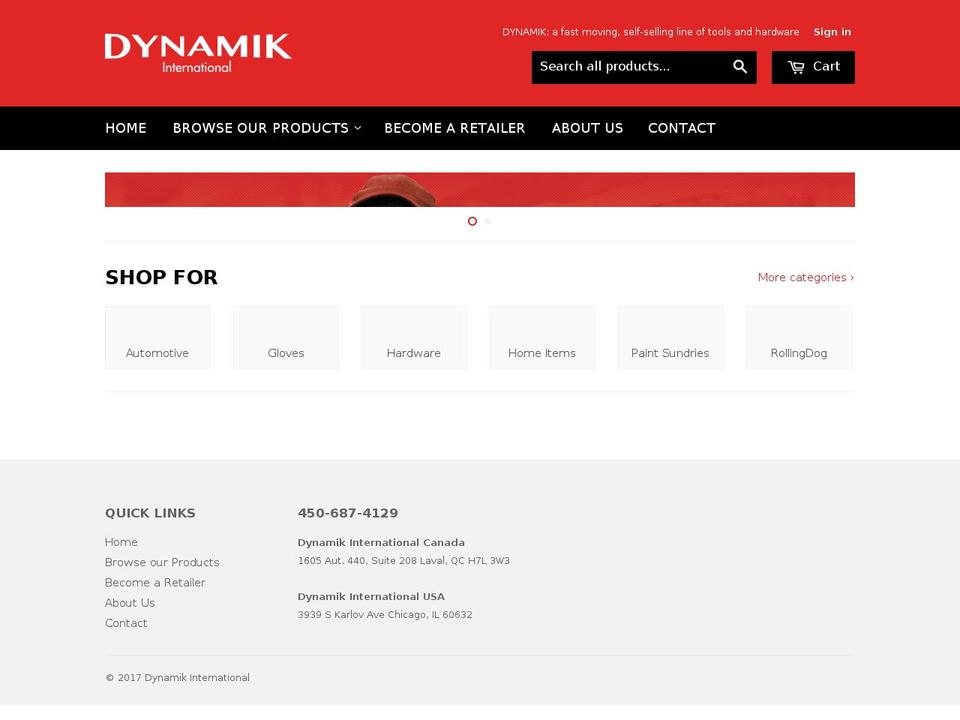
Task: Open CONTACT in navigation bar
Action: [x=681, y=128]
